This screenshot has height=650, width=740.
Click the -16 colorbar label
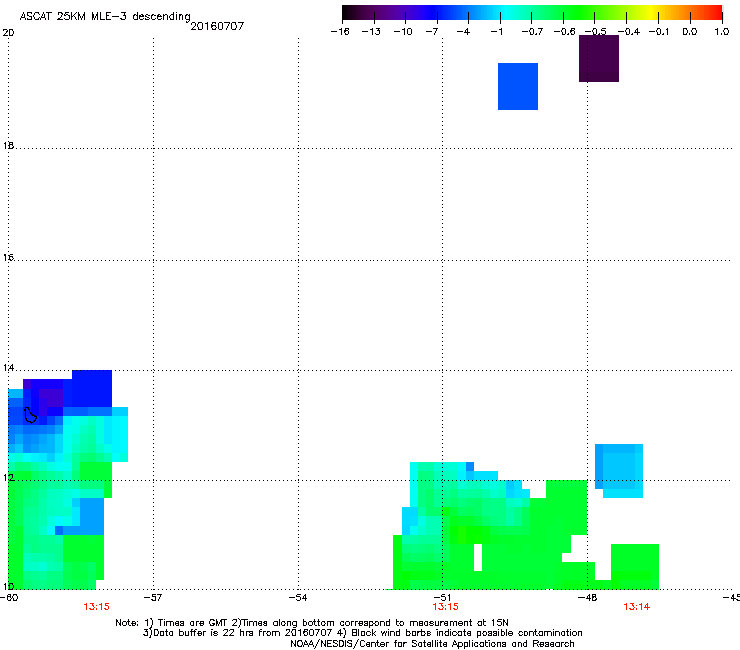(340, 32)
